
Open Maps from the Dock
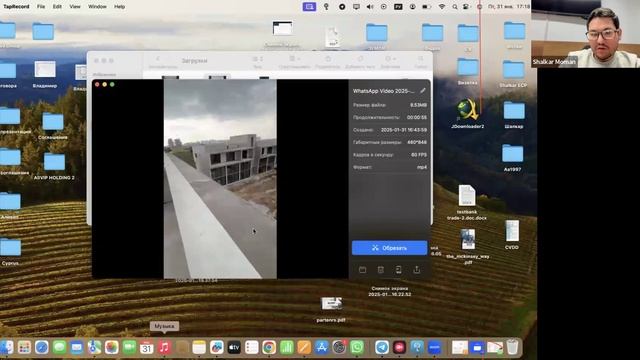[94, 347]
